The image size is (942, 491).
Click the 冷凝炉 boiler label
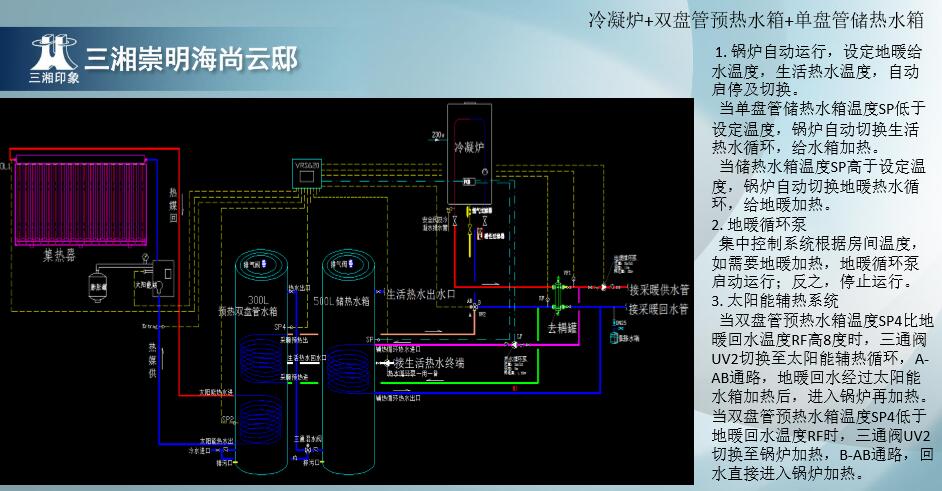[x=469, y=147]
